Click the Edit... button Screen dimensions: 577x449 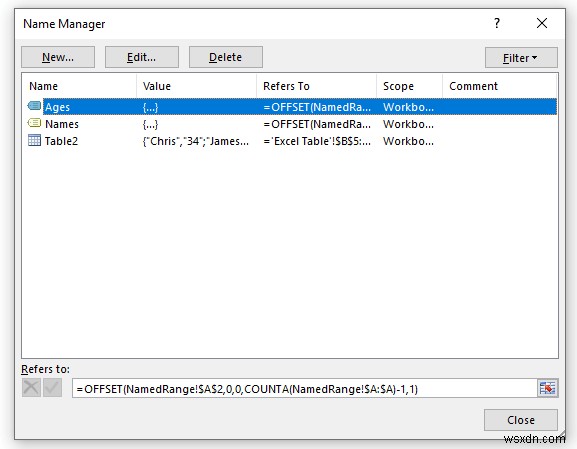[142, 57]
